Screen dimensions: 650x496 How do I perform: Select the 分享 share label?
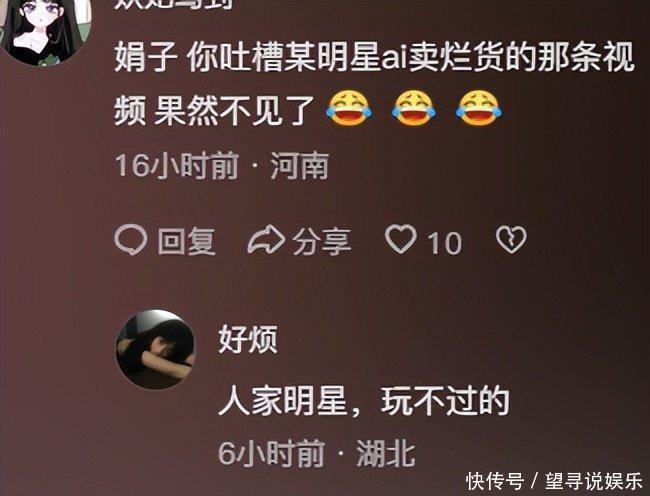(x=322, y=241)
